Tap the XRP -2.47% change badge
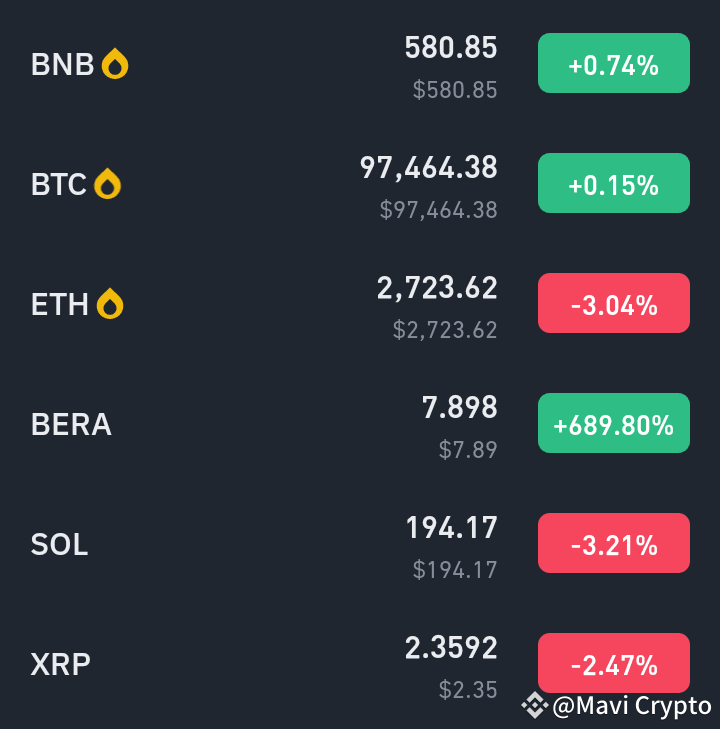Viewport: 720px width, 729px height. [x=614, y=663]
